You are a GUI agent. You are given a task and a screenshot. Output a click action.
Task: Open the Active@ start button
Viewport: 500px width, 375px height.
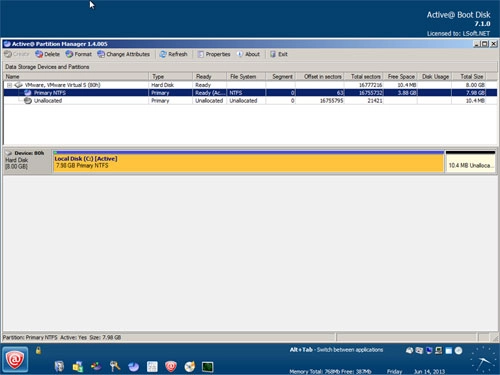pos(15,360)
